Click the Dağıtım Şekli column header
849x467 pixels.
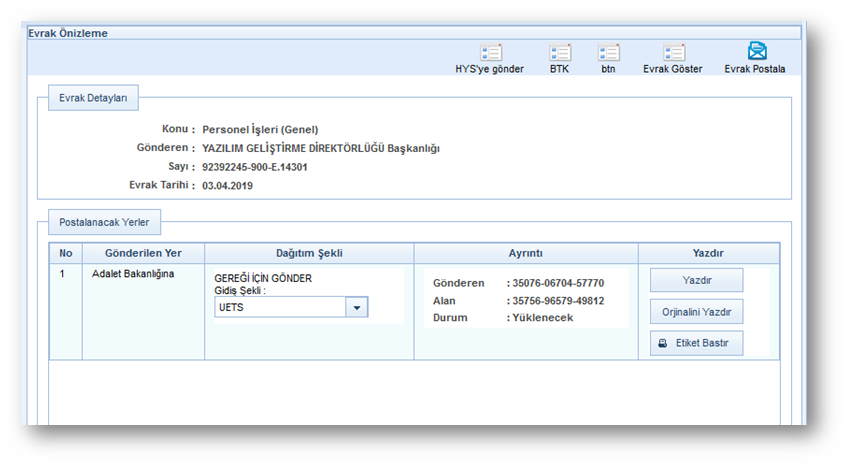pos(309,253)
